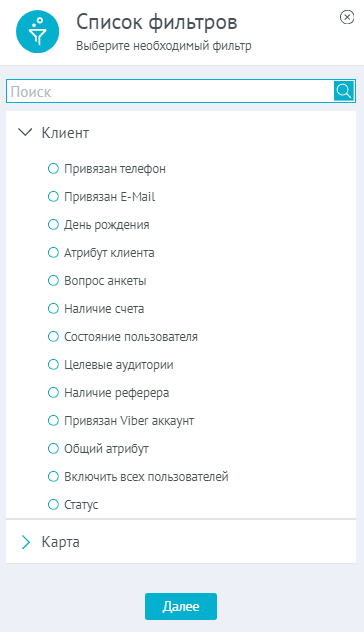Select the Привязан E-Mail filter
The image size is (364, 632).
click(53, 196)
